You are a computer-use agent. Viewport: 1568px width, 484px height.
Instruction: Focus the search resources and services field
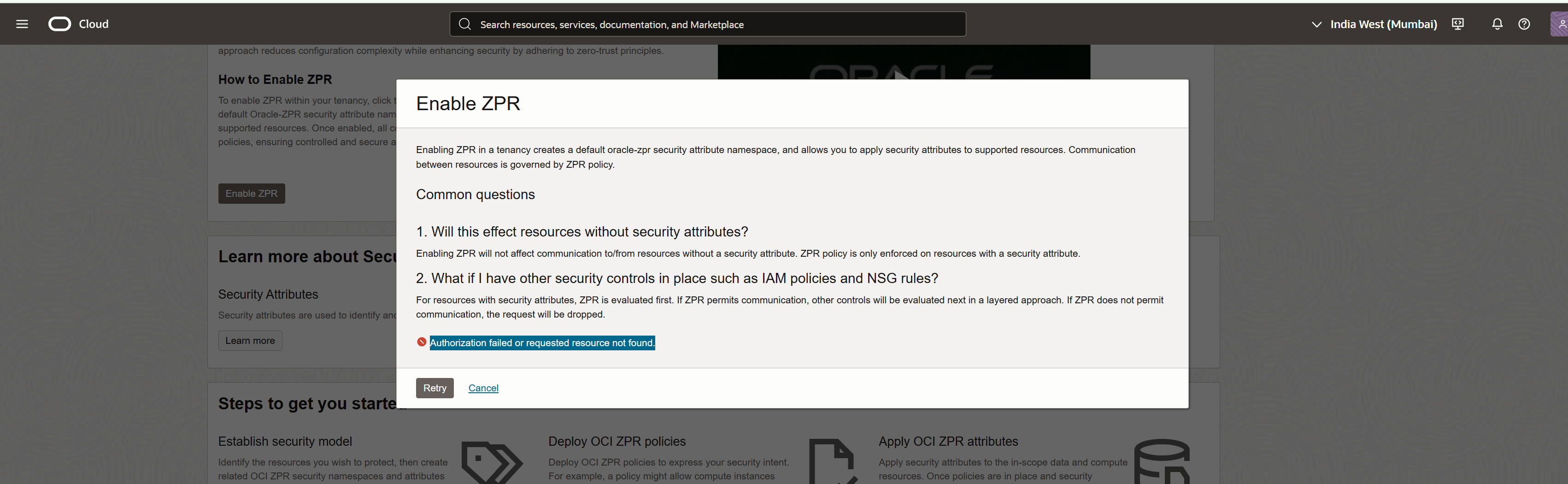click(707, 24)
